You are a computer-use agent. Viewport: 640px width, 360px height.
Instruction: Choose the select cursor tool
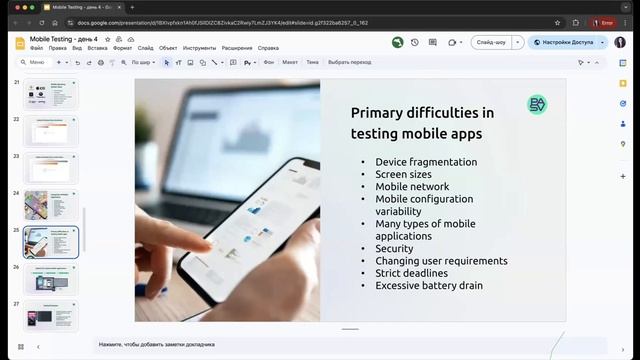pyautogui.click(x=167, y=62)
